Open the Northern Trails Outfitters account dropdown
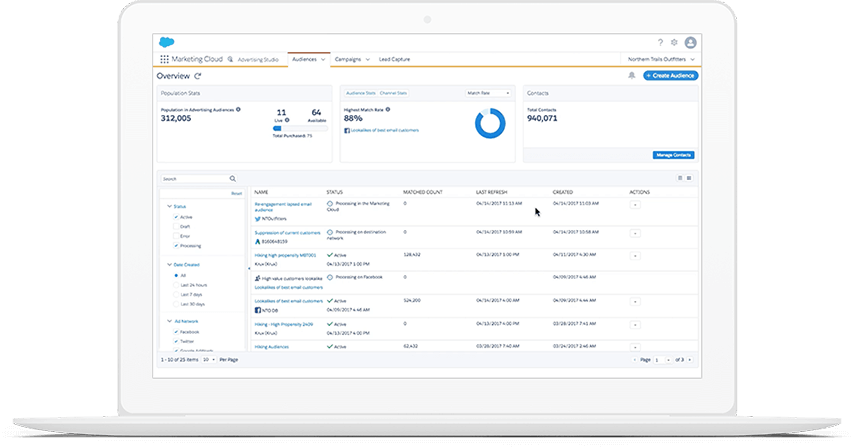Image resolution: width=857 pixels, height=447 pixels. (661, 59)
